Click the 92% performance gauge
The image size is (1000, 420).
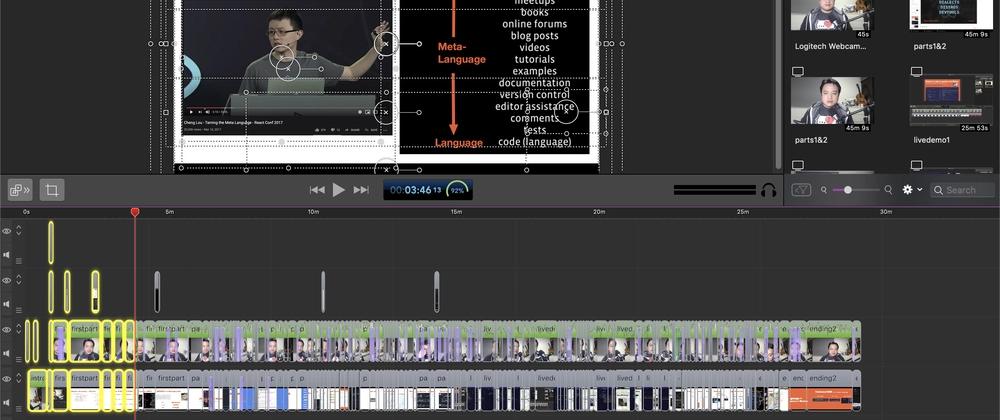(x=457, y=190)
